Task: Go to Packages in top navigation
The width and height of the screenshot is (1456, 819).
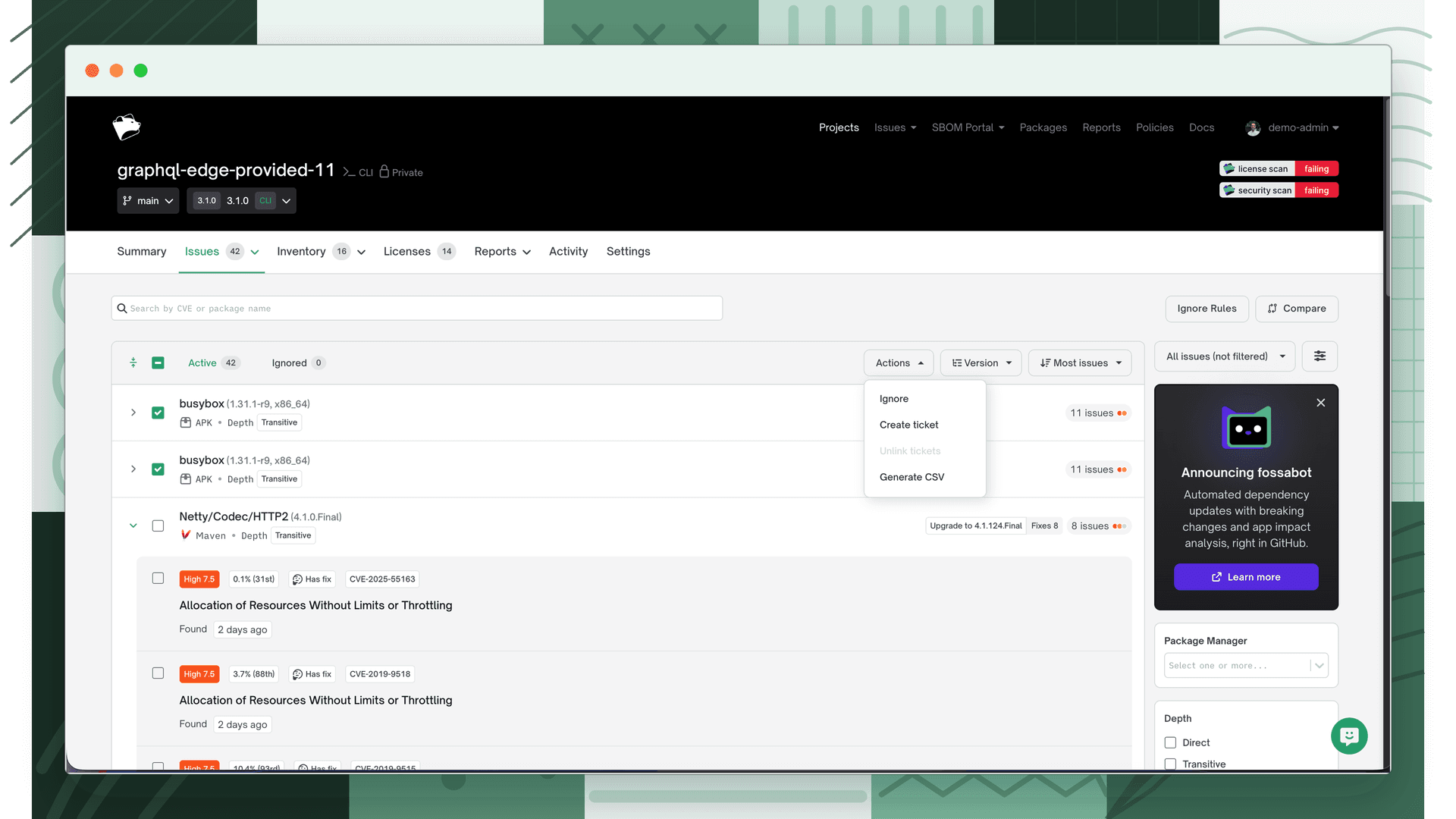Action: tap(1043, 128)
